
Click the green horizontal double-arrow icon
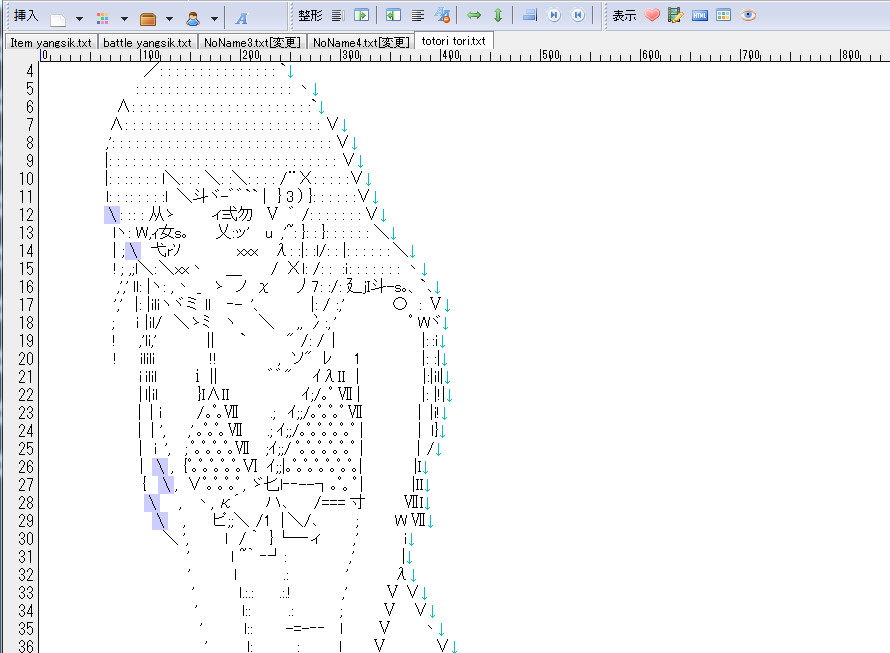click(475, 16)
